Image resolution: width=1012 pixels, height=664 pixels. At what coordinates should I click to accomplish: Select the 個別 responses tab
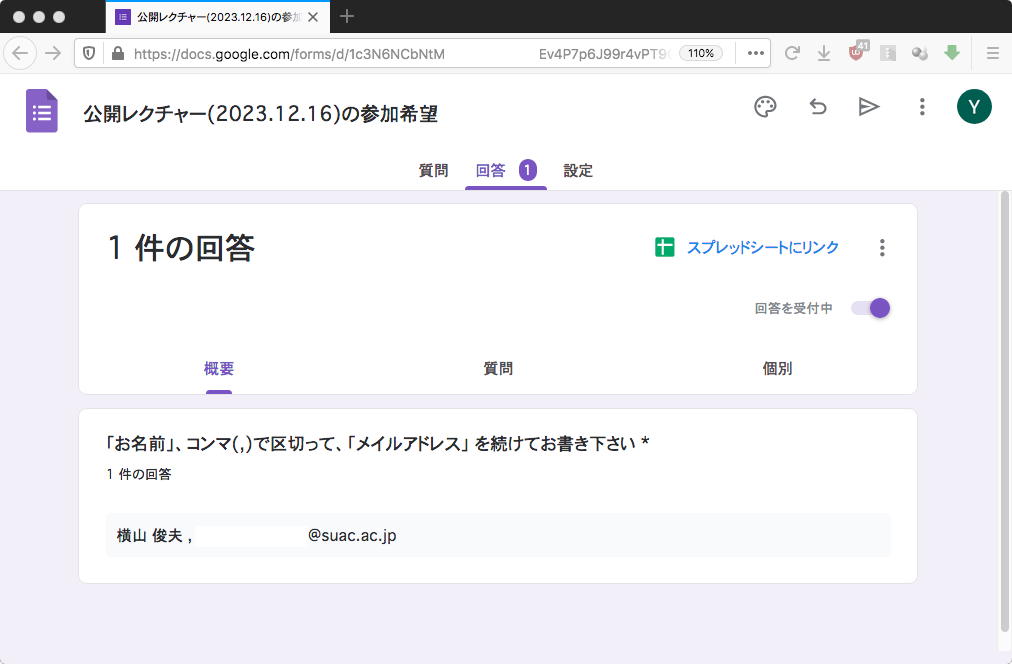(x=777, y=369)
